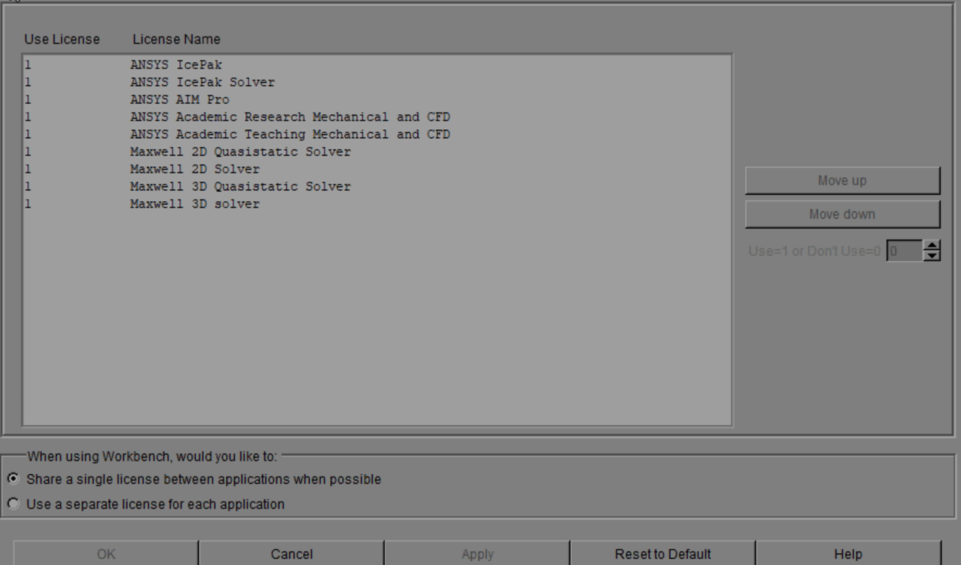Select the ANSYS AIM Pro row
Screen dimensions: 961x565
pos(377,99)
